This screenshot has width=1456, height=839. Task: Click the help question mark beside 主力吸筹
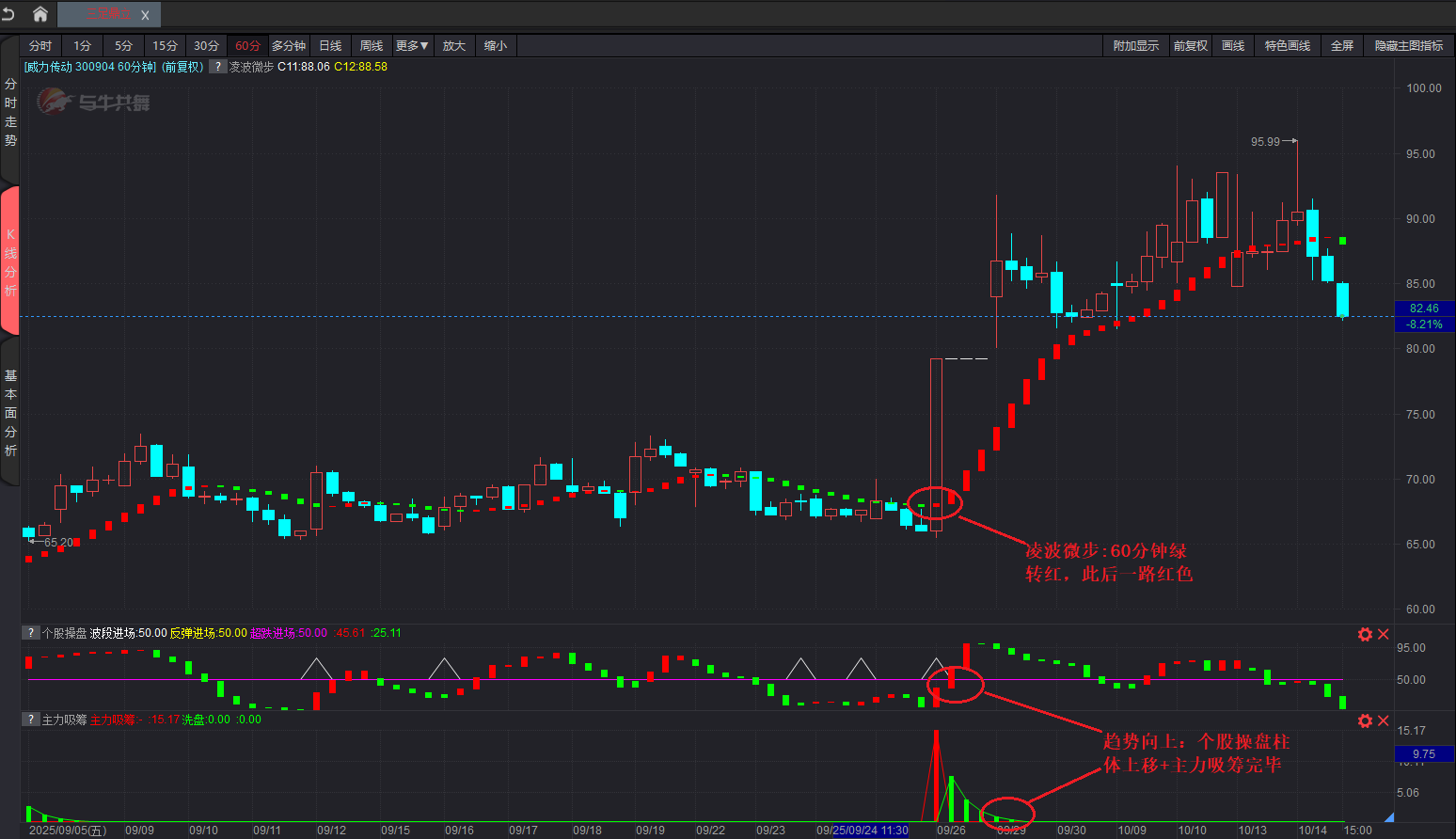pos(31,720)
